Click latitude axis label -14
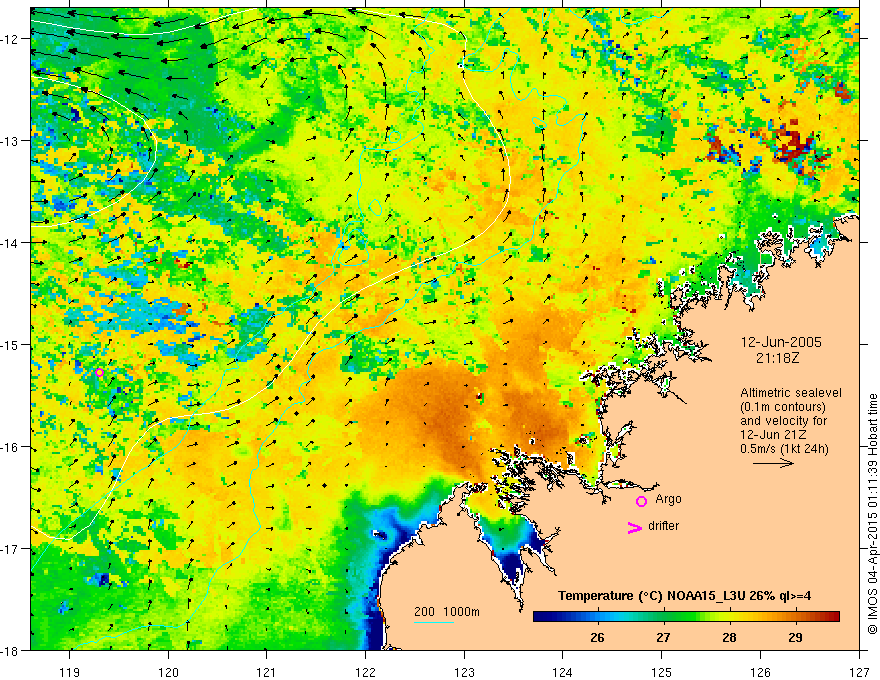 click(11, 242)
